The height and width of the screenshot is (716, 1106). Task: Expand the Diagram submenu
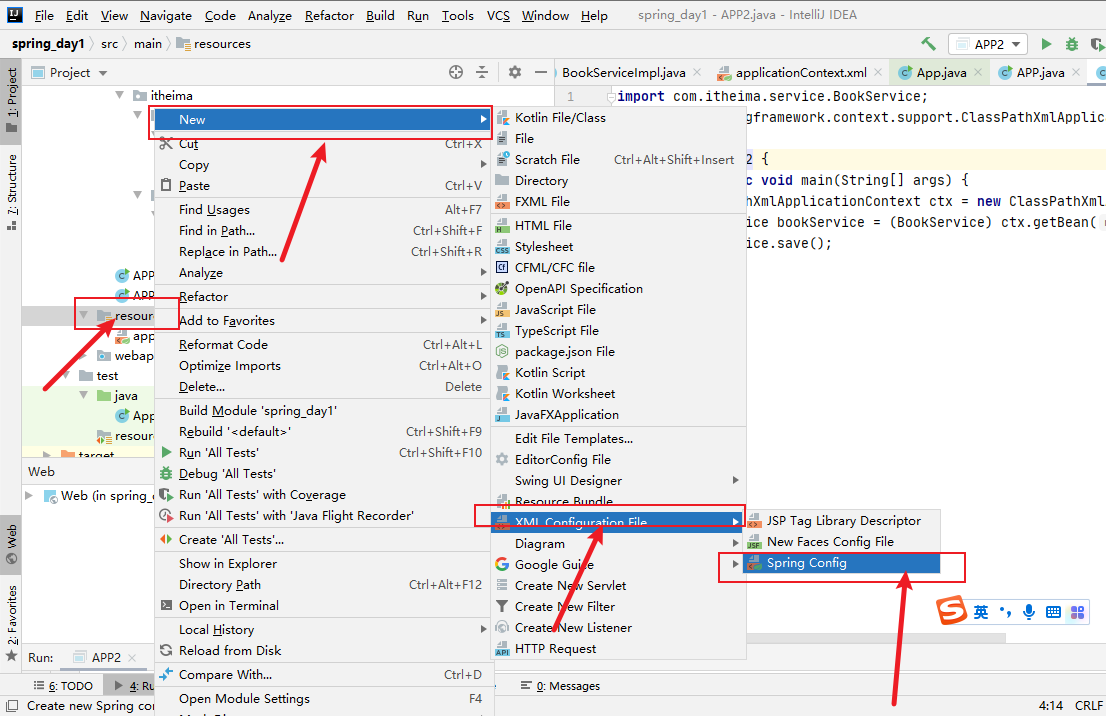click(x=619, y=544)
